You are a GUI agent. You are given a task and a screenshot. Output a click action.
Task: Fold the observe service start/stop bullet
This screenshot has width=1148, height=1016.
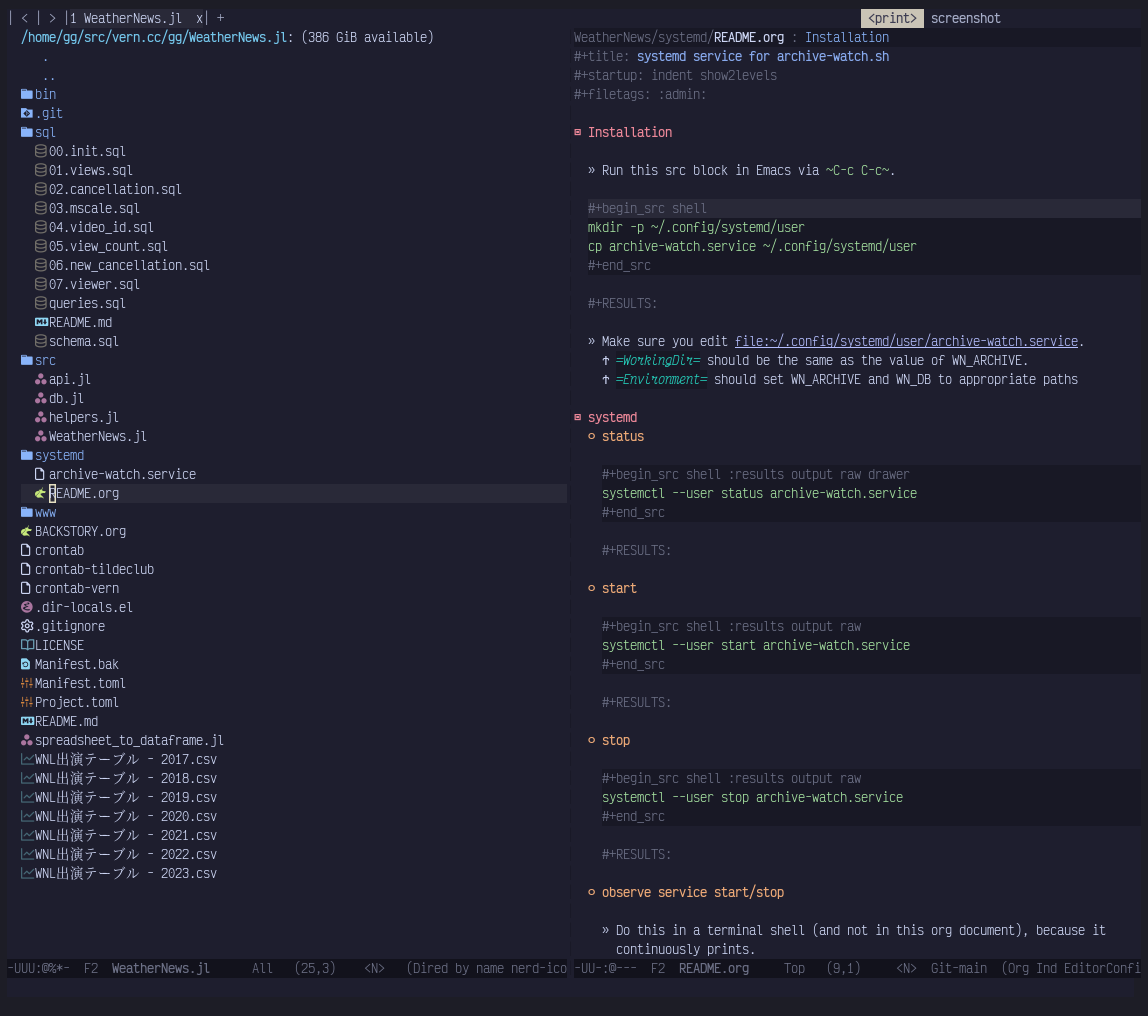pos(592,892)
